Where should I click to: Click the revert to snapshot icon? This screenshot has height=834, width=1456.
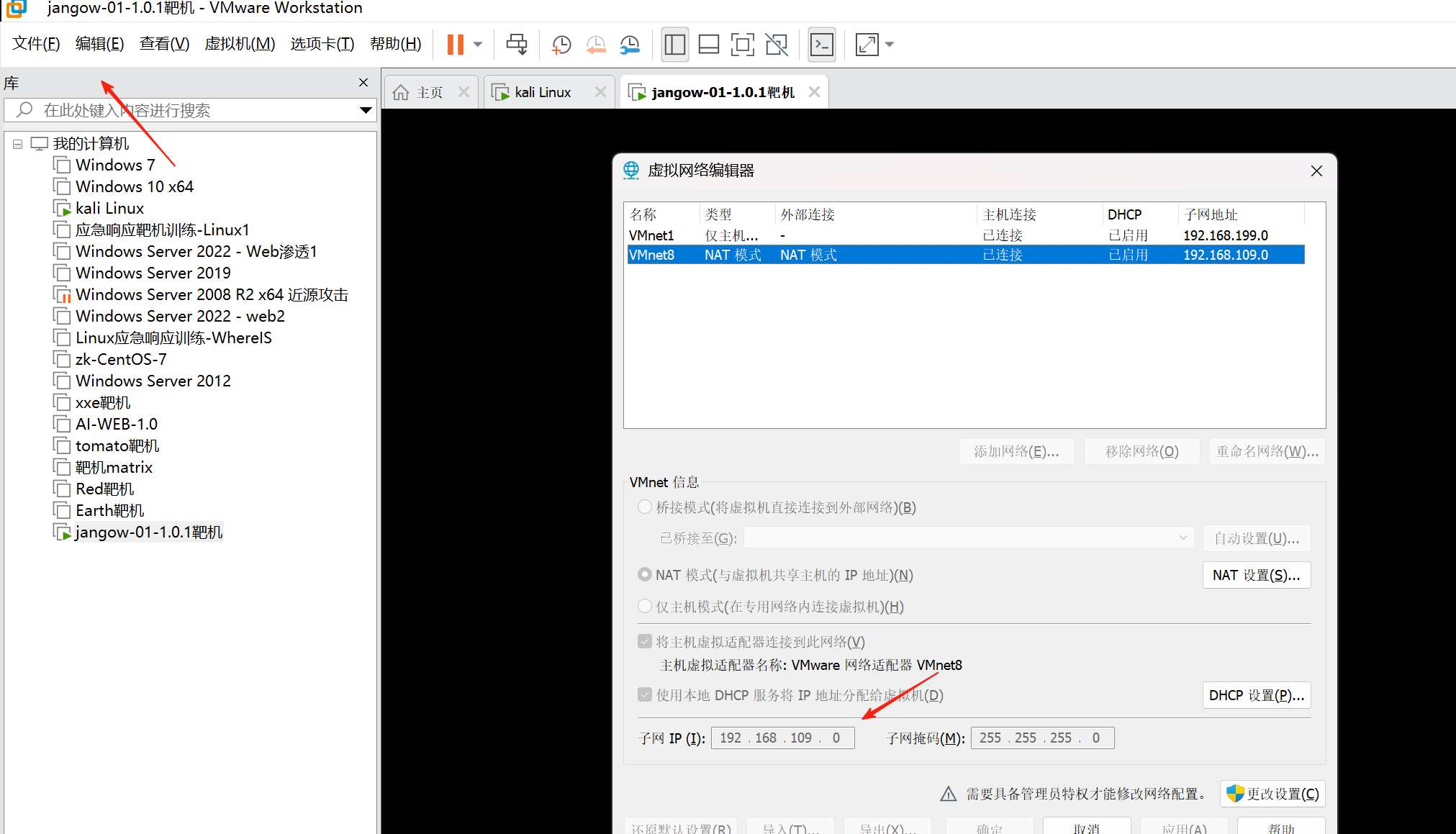[596, 45]
